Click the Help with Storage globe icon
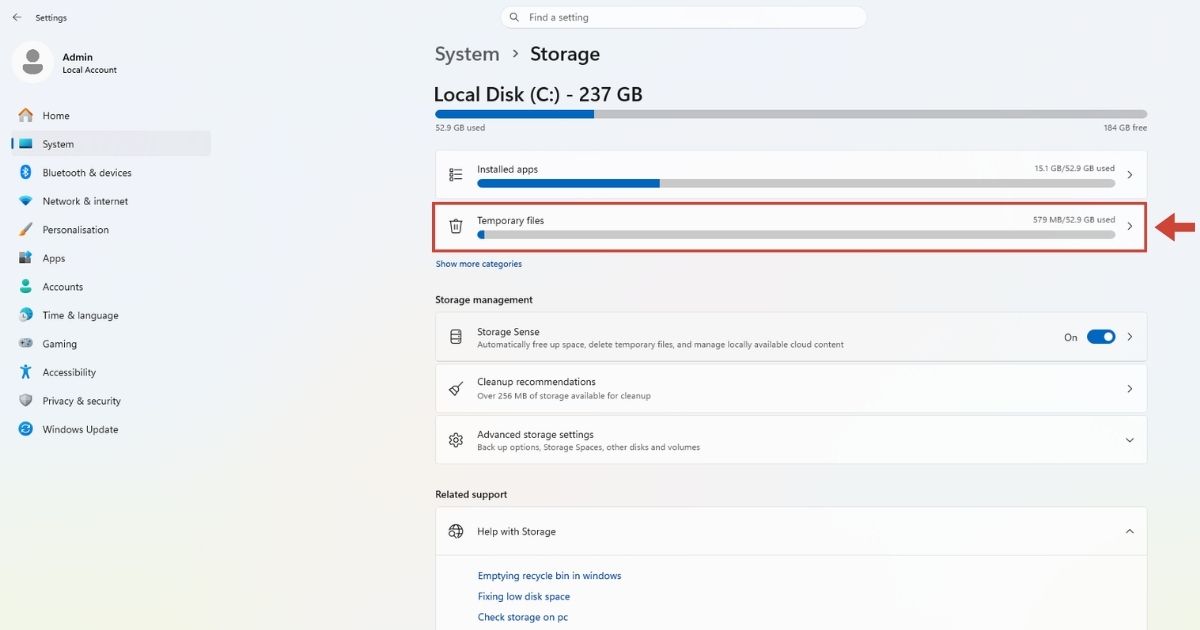1200x630 pixels. click(456, 531)
